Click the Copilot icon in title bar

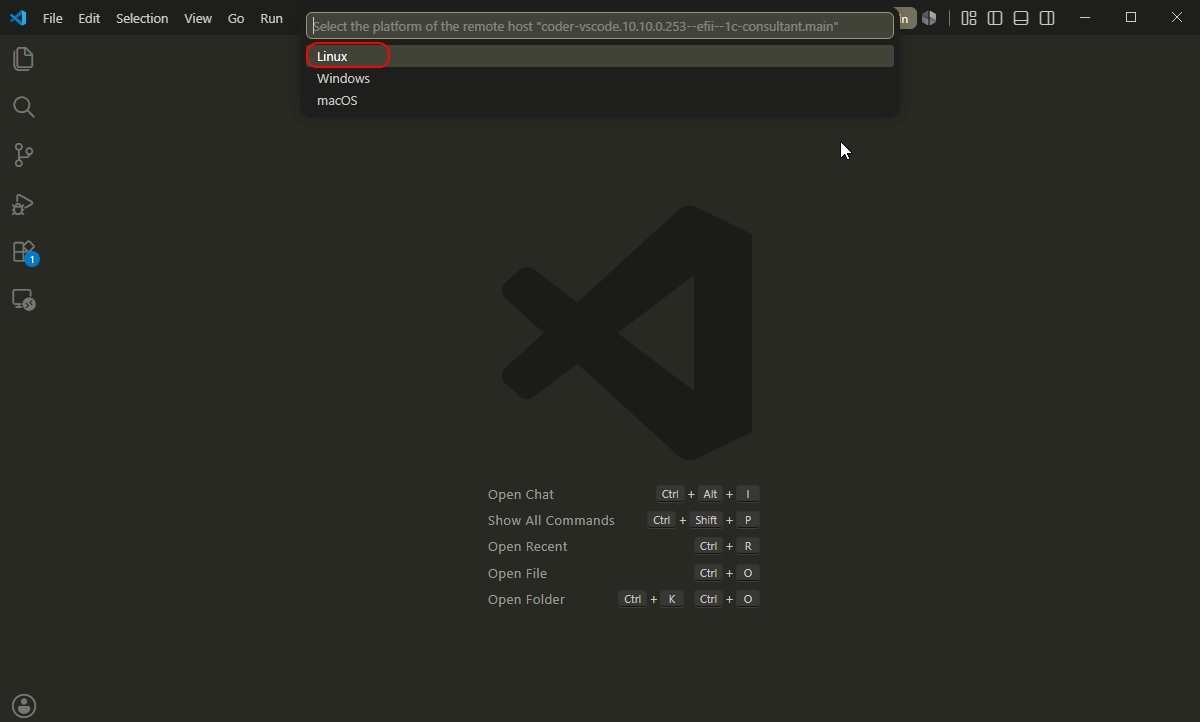pyautogui.click(x=929, y=18)
